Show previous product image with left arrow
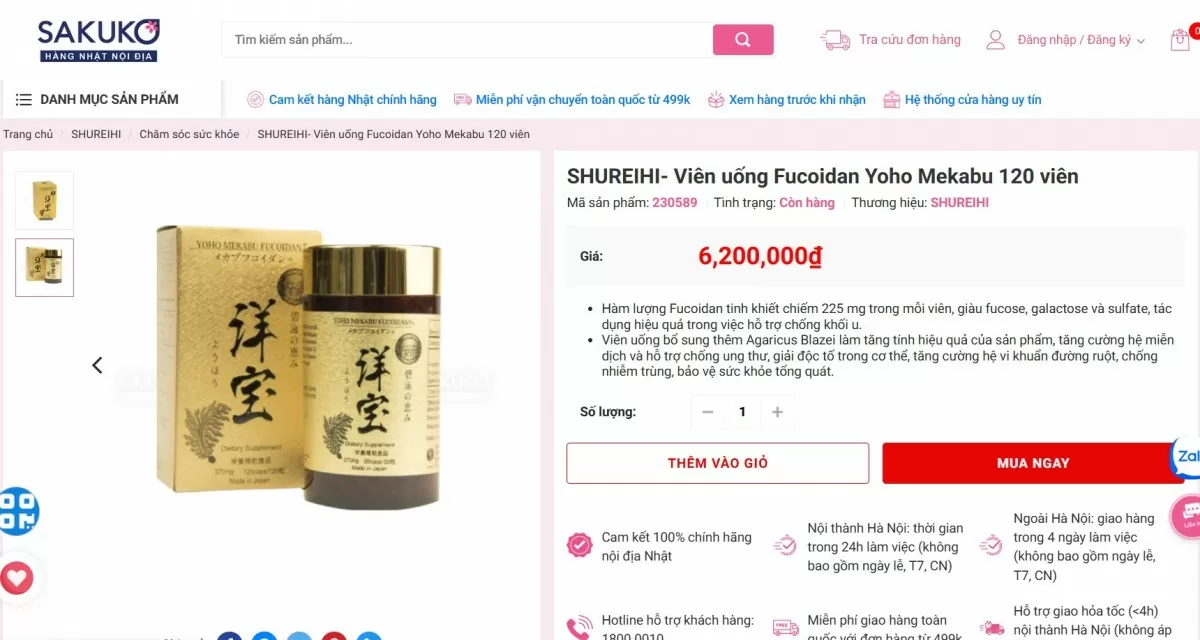Viewport: 1200px width, 640px height. [x=97, y=365]
